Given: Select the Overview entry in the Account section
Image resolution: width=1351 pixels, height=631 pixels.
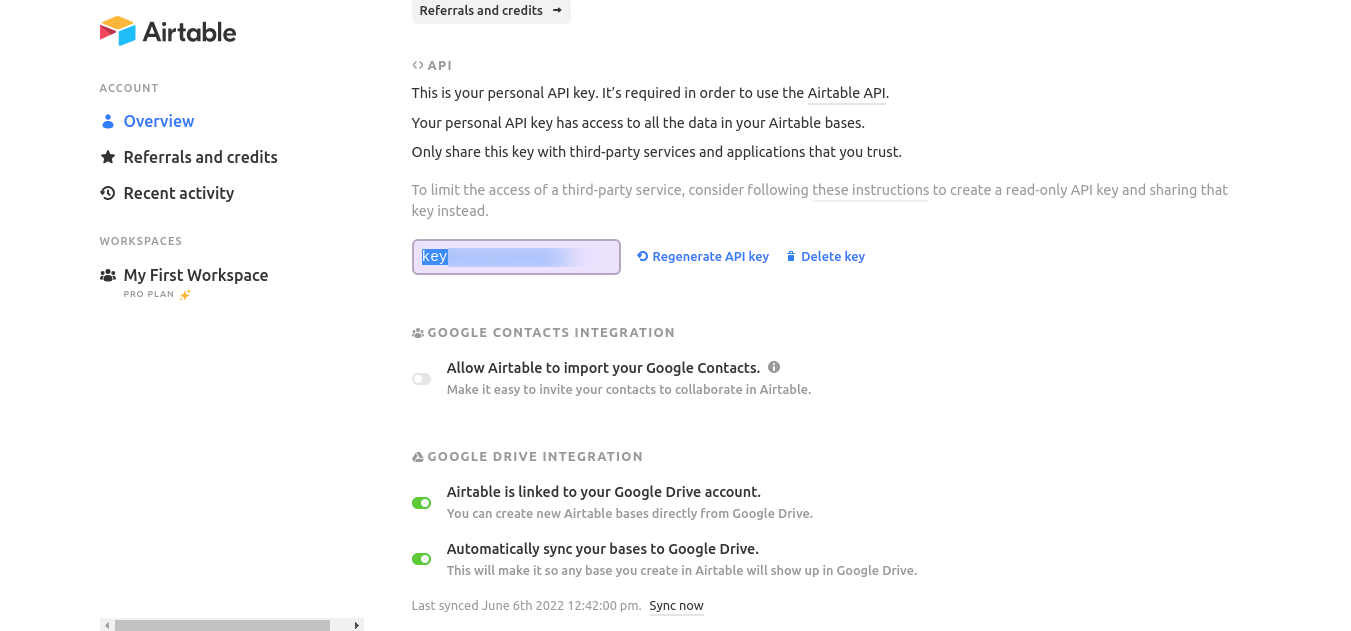Looking at the screenshot, I should point(158,120).
